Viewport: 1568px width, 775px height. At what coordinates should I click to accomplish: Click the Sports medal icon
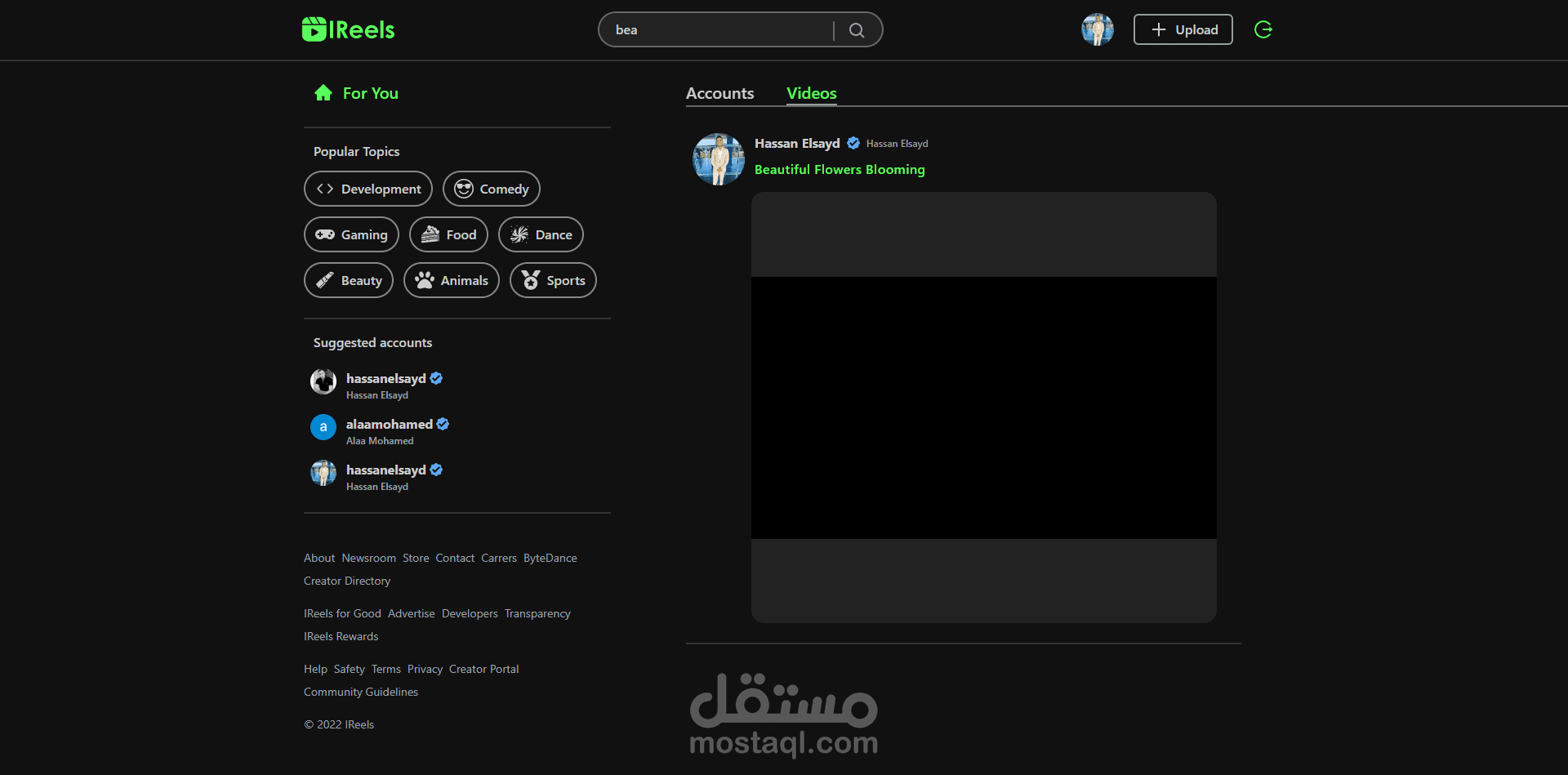[x=531, y=280]
